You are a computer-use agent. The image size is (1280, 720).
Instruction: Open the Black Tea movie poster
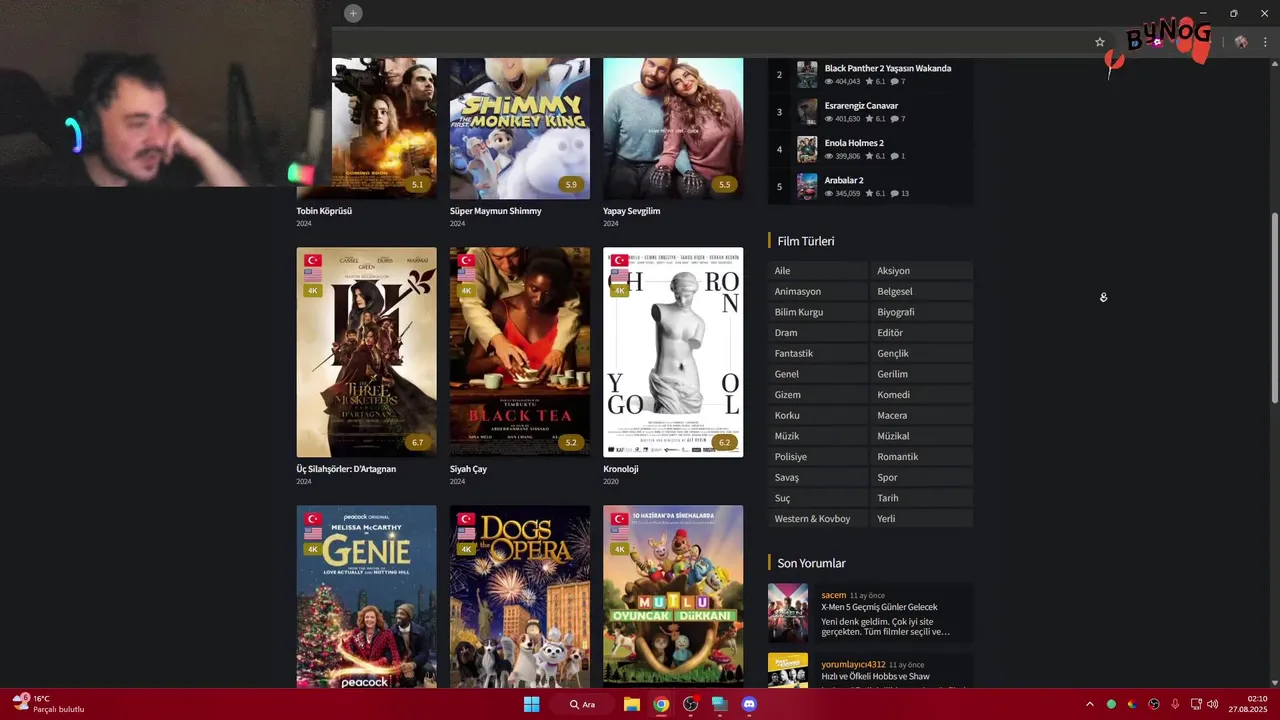[519, 352]
